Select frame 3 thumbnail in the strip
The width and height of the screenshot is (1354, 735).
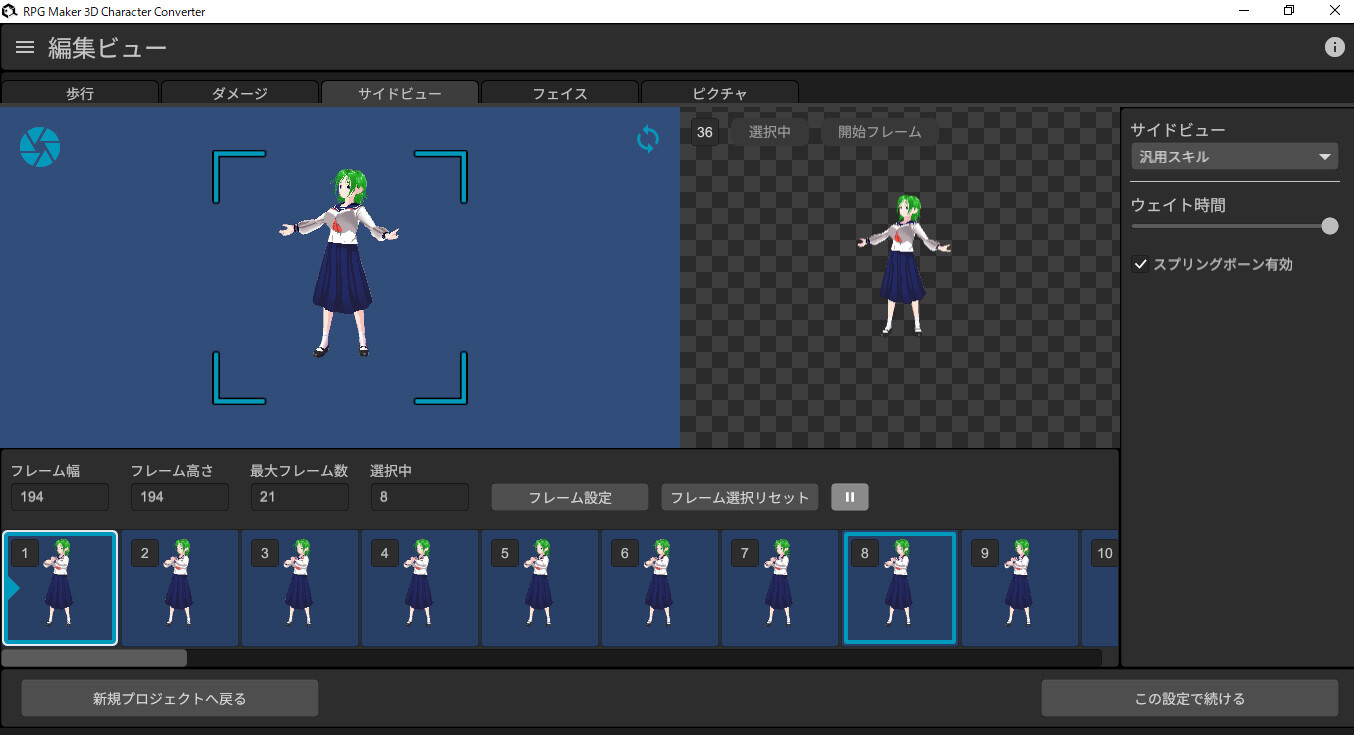300,588
